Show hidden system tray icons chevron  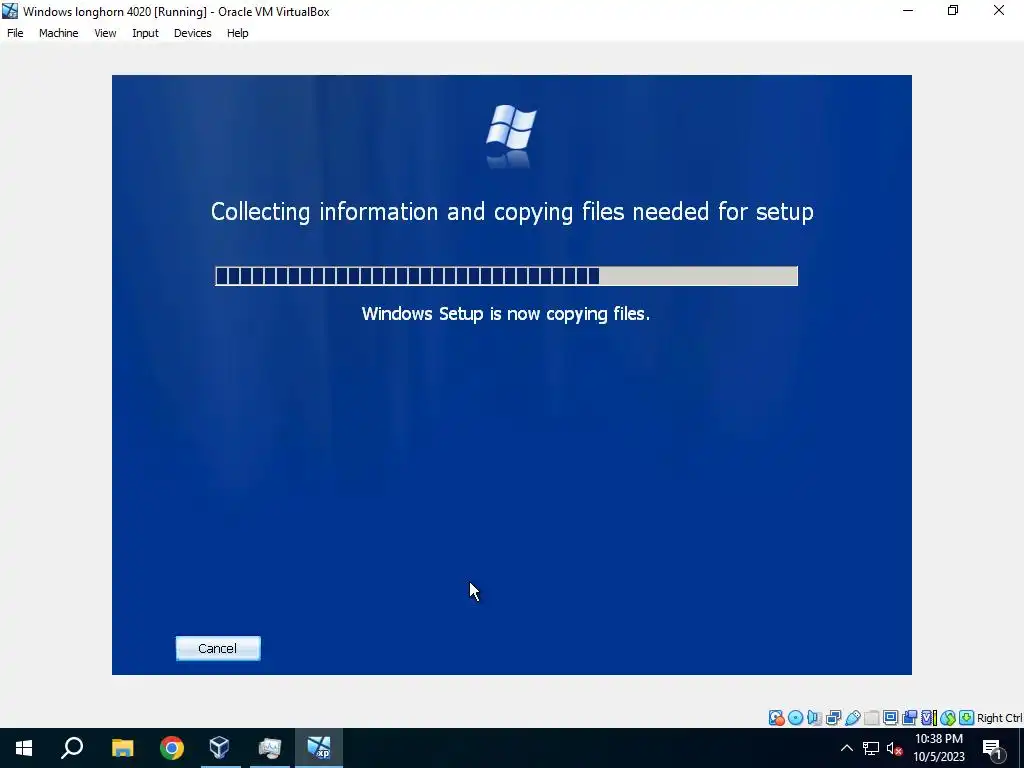point(846,748)
